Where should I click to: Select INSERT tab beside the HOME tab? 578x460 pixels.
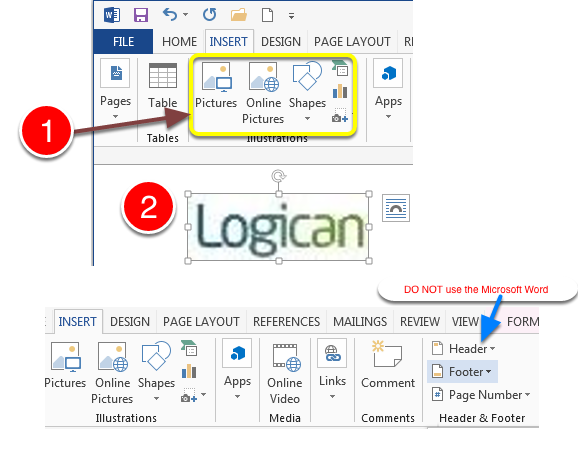229,42
